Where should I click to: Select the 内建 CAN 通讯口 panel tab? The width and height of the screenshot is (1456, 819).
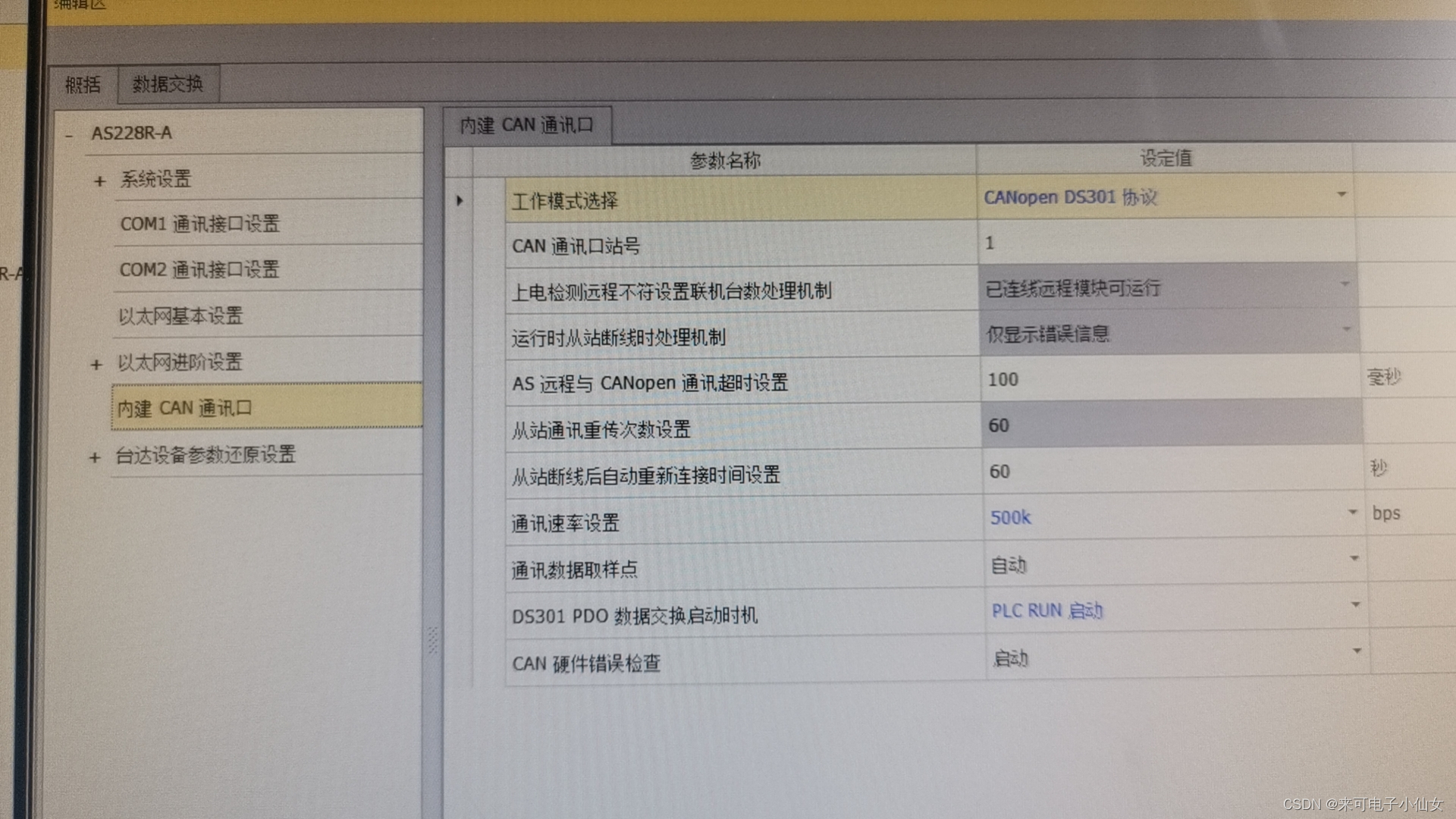pos(527,125)
